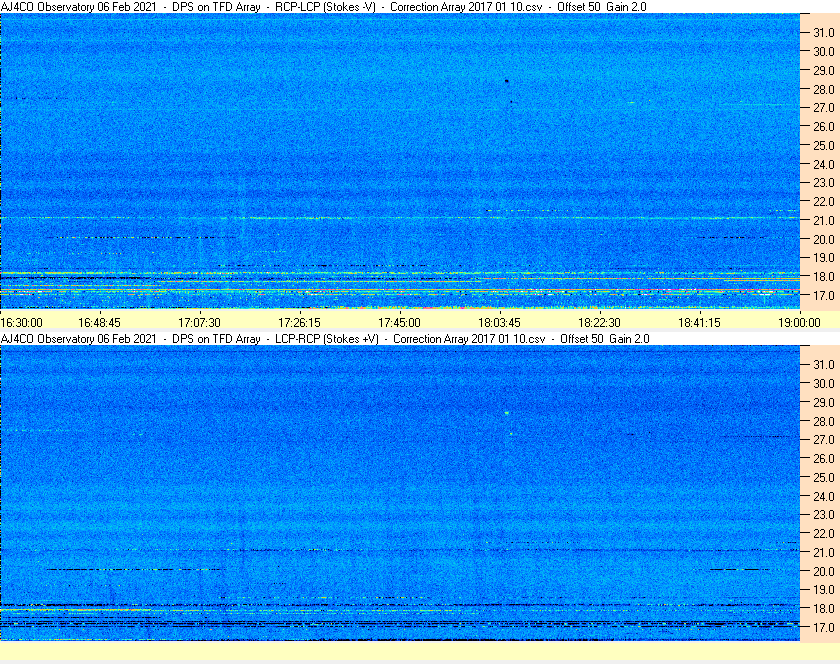The image size is (840, 664).
Task: Click the 17:07:30 time label
Action: tap(199, 323)
